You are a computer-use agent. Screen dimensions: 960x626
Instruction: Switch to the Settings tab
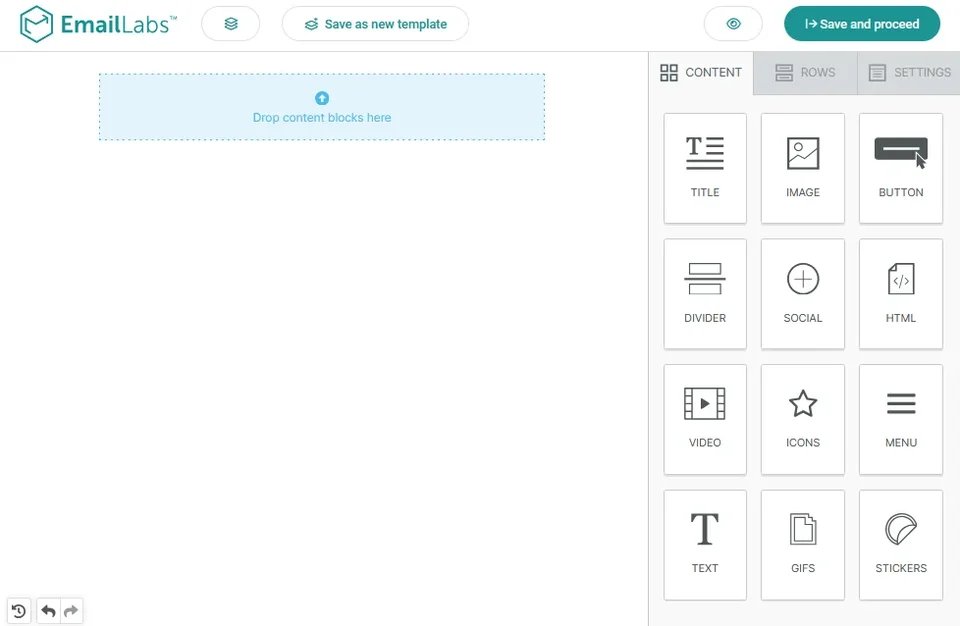pyautogui.click(x=909, y=73)
